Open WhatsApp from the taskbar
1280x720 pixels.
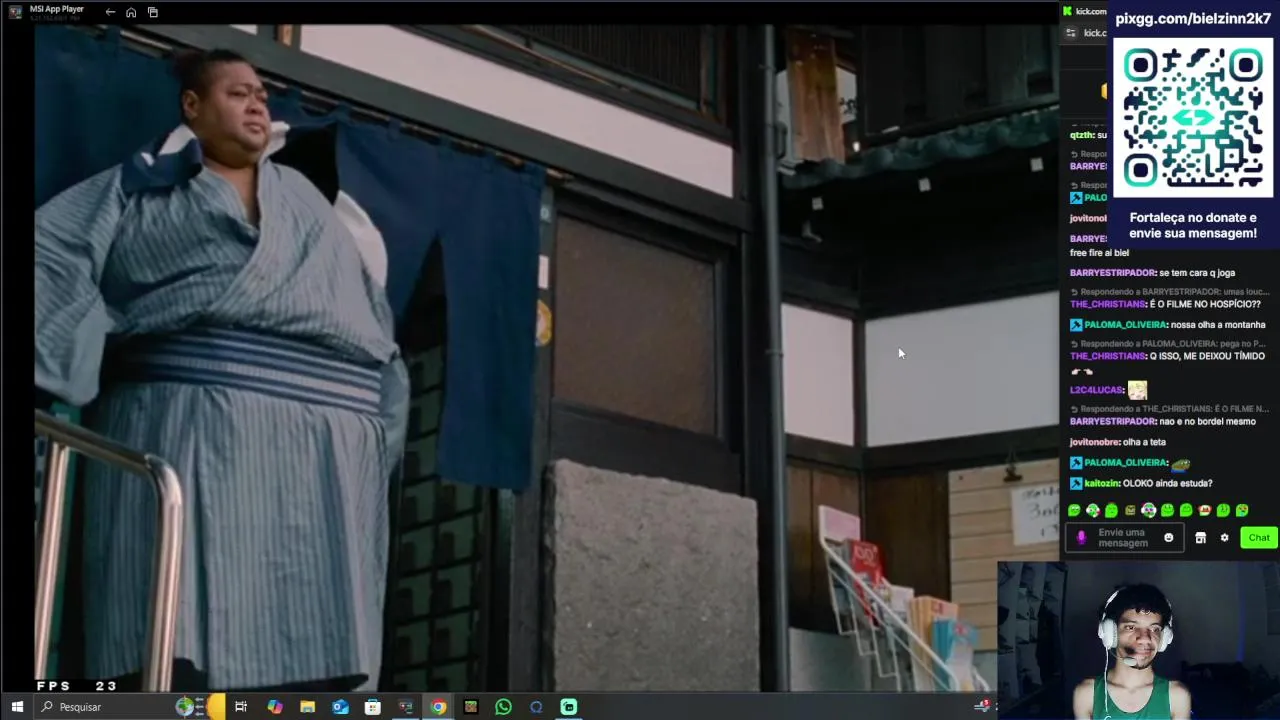(503, 707)
